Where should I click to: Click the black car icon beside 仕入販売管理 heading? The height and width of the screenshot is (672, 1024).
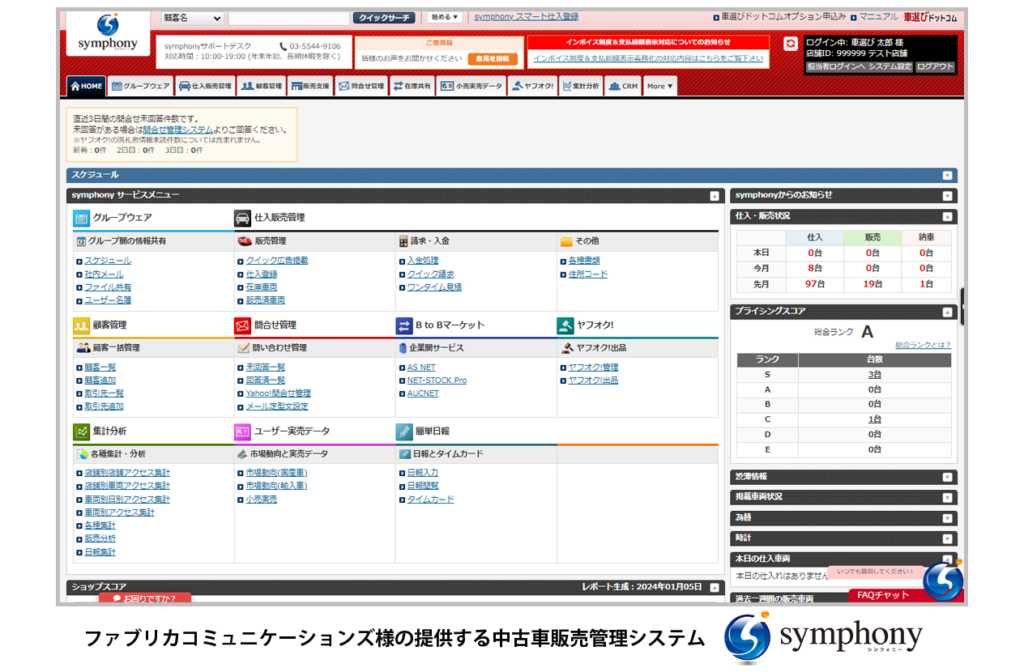click(x=242, y=218)
